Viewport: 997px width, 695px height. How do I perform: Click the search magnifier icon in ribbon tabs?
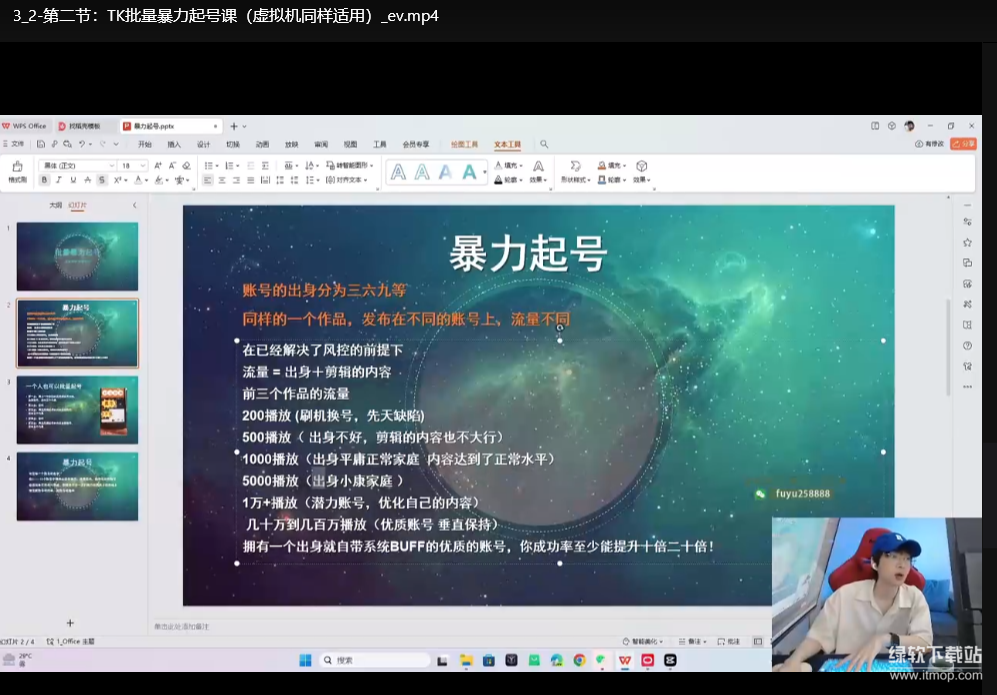544,144
